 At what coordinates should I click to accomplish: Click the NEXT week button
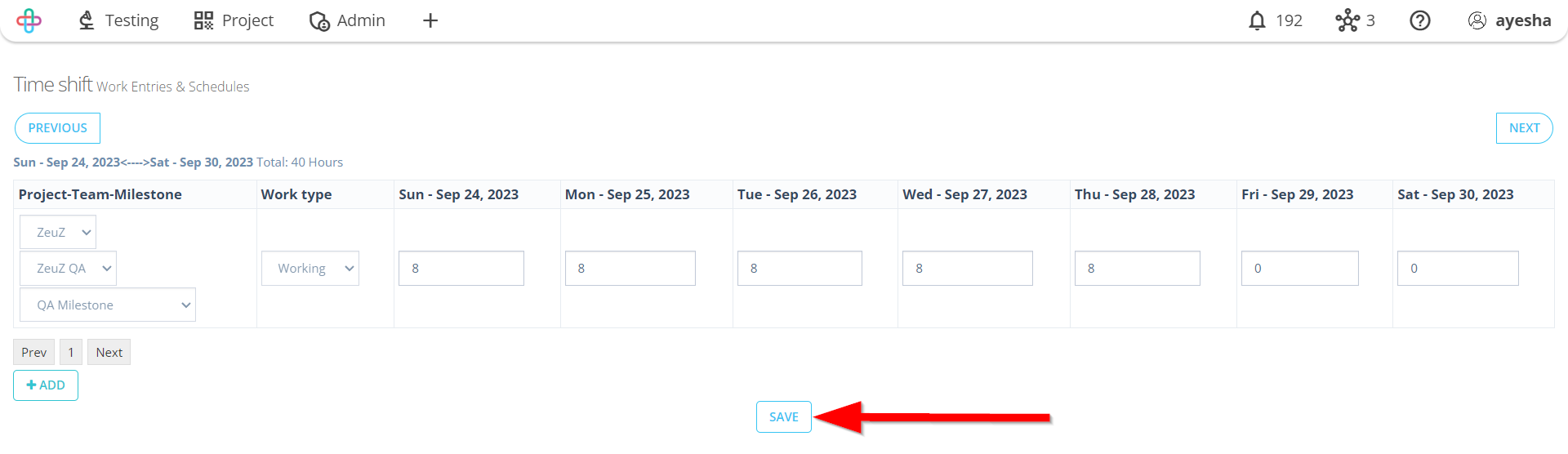pos(1524,128)
